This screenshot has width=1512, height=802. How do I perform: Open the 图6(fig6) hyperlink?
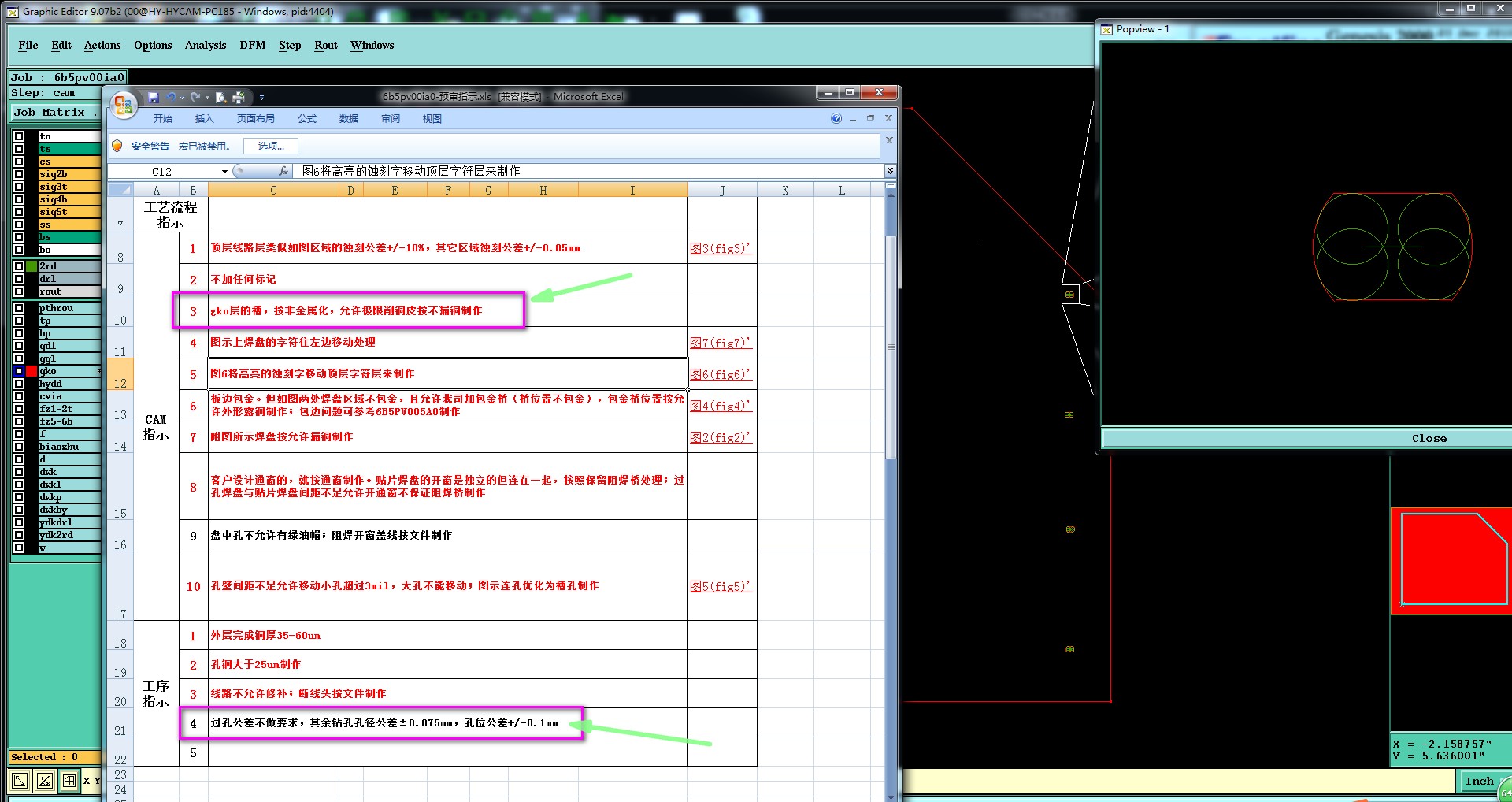point(721,374)
